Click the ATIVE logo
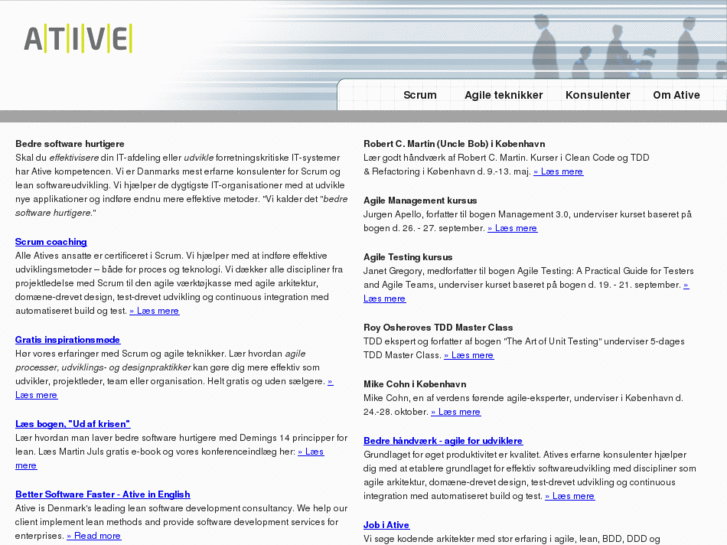727x545 pixels. (x=78, y=38)
